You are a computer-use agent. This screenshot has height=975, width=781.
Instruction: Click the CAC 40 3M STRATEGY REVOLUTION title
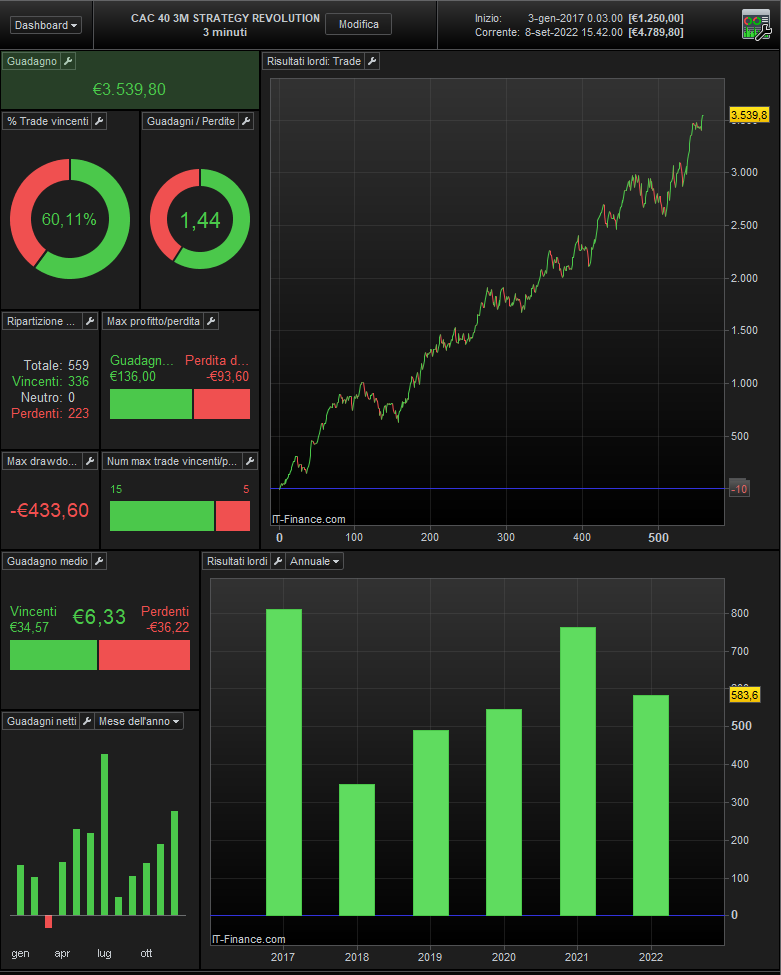[225, 18]
